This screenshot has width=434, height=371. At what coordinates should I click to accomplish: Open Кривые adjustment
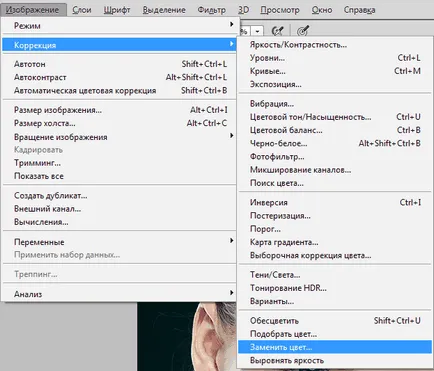click(x=335, y=71)
